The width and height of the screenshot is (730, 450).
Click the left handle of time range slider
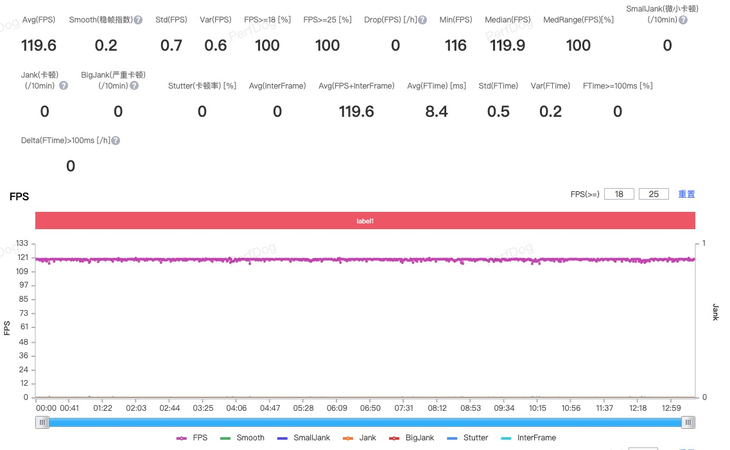(43, 423)
